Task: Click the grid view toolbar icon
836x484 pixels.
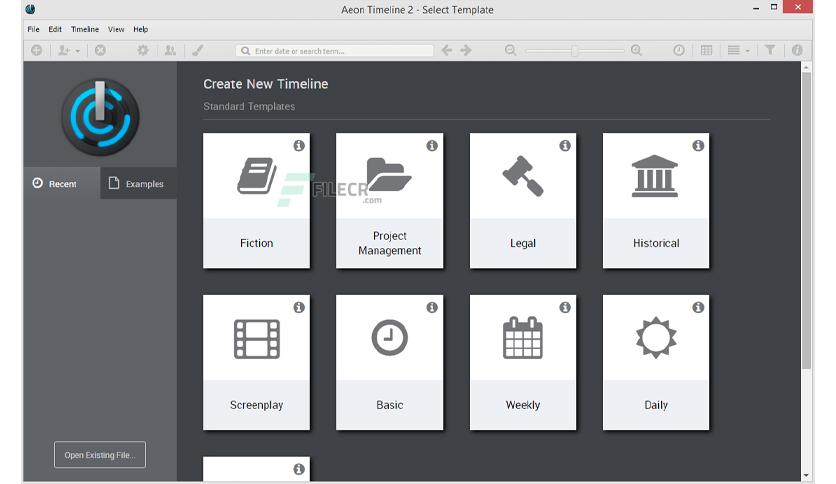Action: point(706,50)
